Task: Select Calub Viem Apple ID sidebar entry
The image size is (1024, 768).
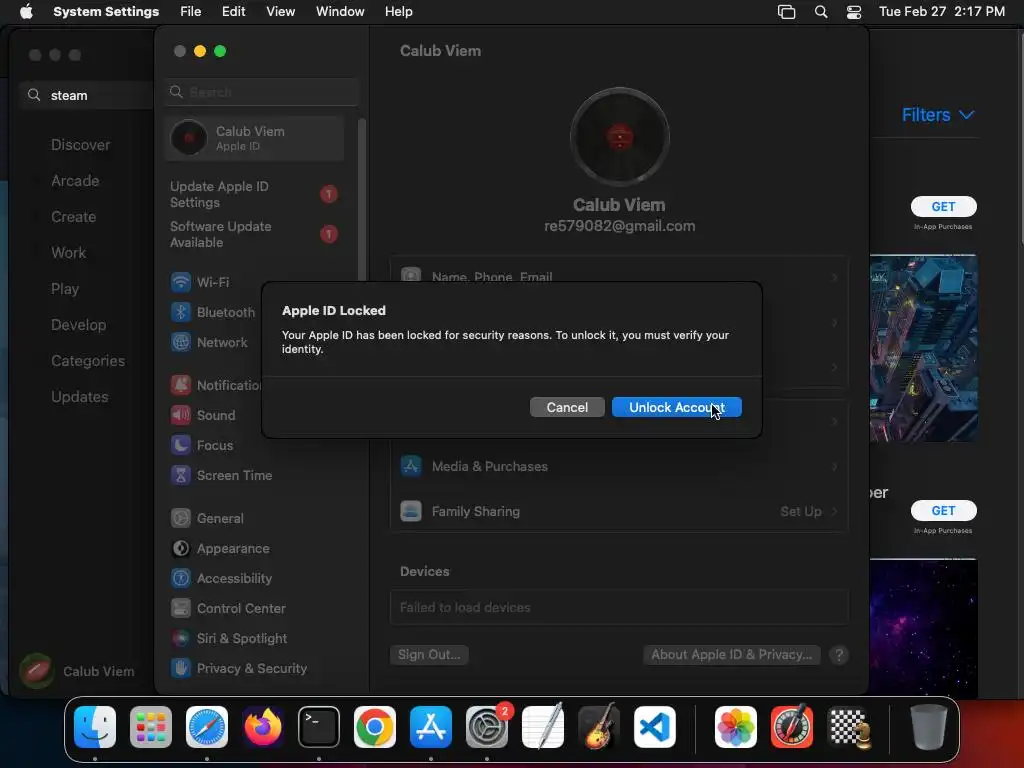Action: coord(254,138)
